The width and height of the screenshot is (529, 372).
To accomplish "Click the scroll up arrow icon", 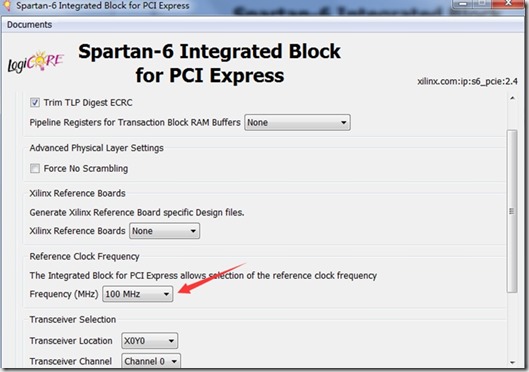I will (512, 98).
